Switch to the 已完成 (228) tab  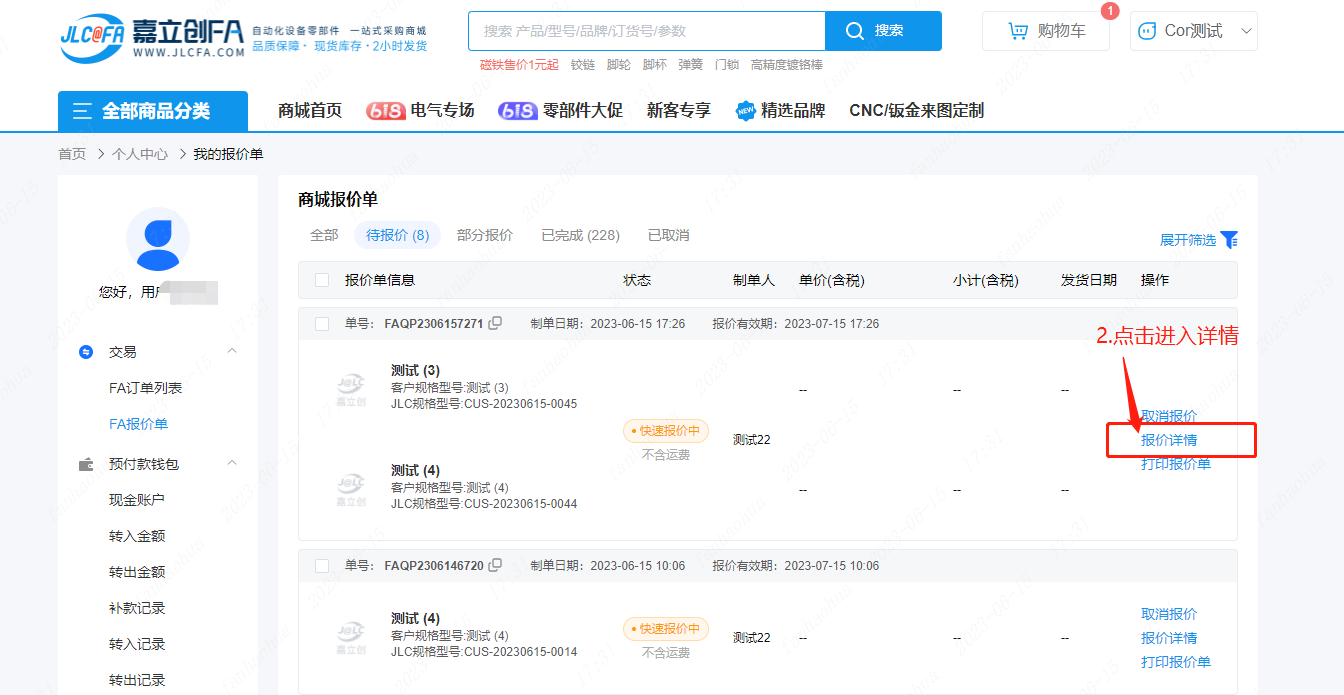pyautogui.click(x=580, y=235)
